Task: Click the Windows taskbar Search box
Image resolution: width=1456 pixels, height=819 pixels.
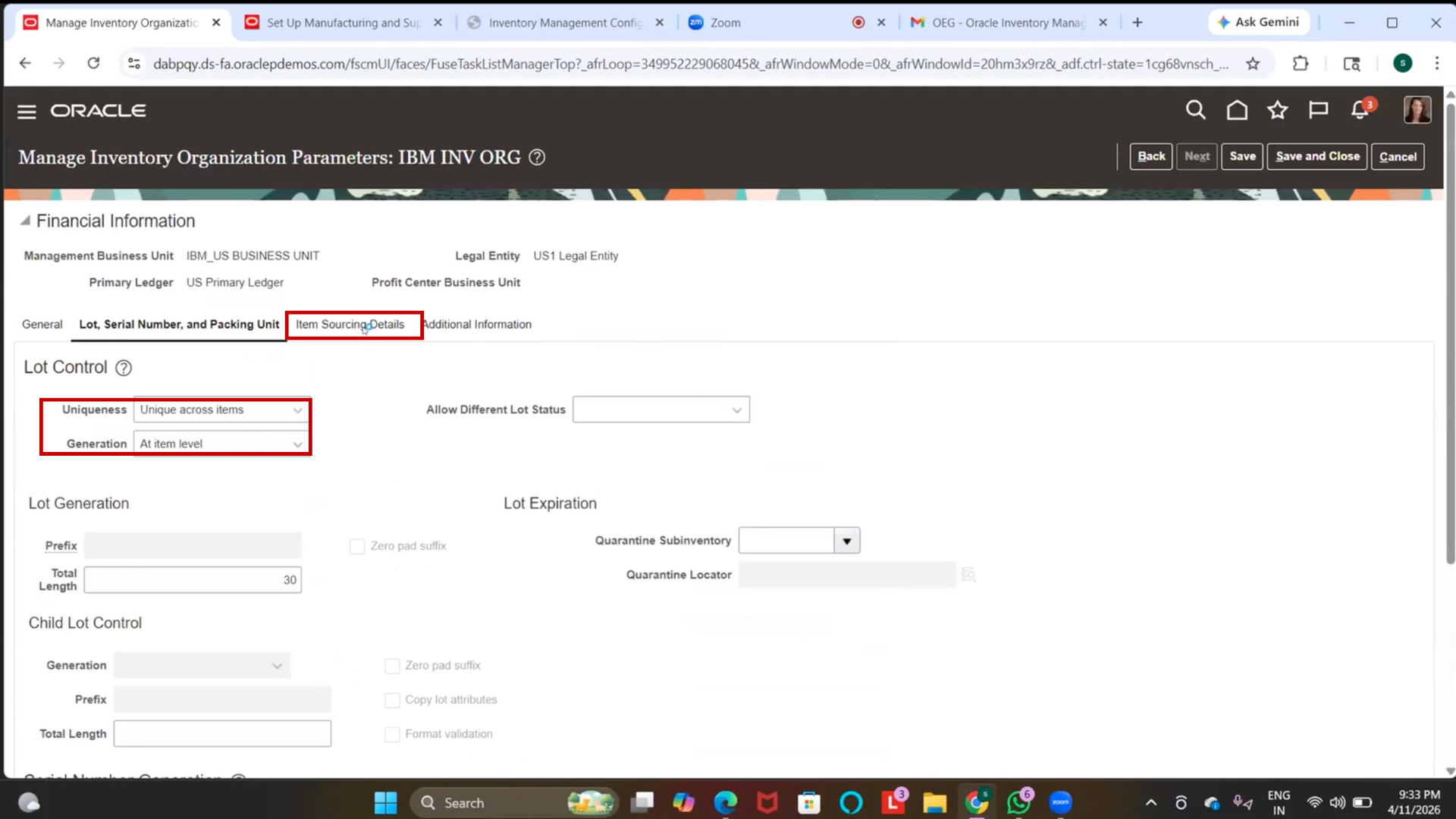Action: coord(513,802)
